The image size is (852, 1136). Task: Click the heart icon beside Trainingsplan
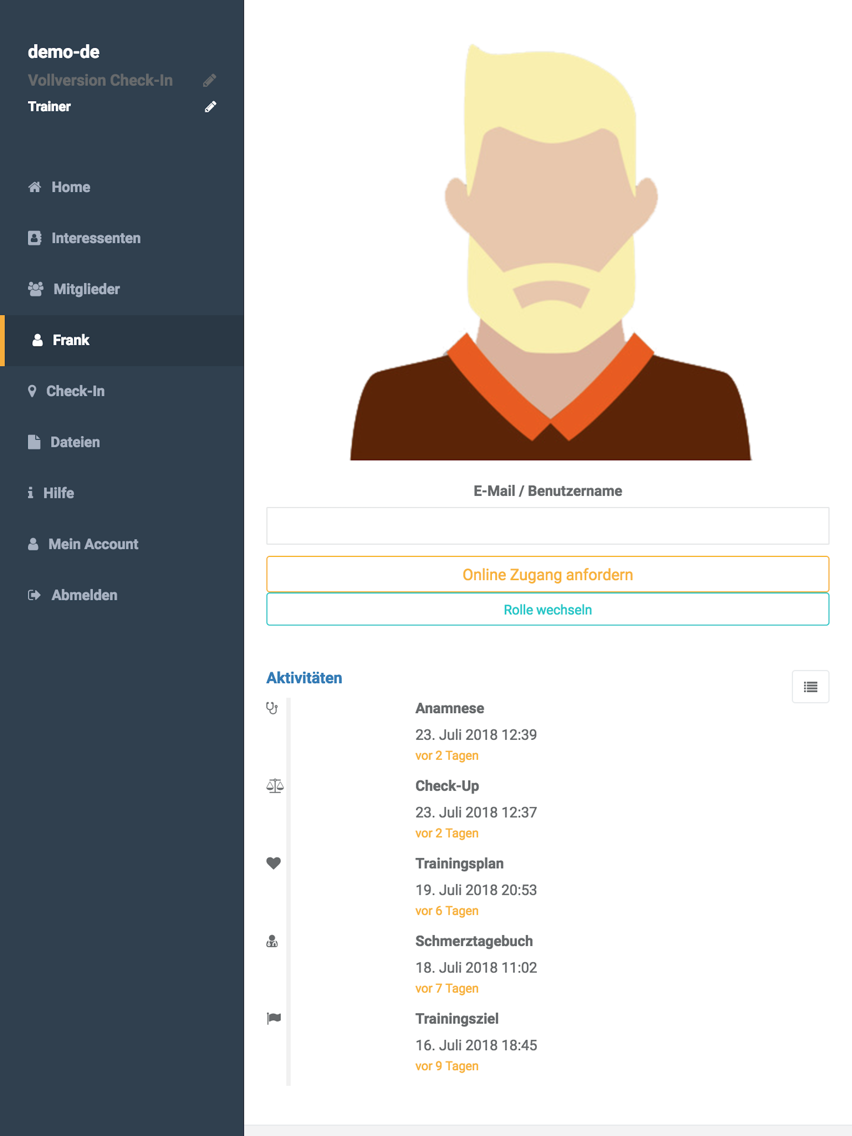pos(273,863)
